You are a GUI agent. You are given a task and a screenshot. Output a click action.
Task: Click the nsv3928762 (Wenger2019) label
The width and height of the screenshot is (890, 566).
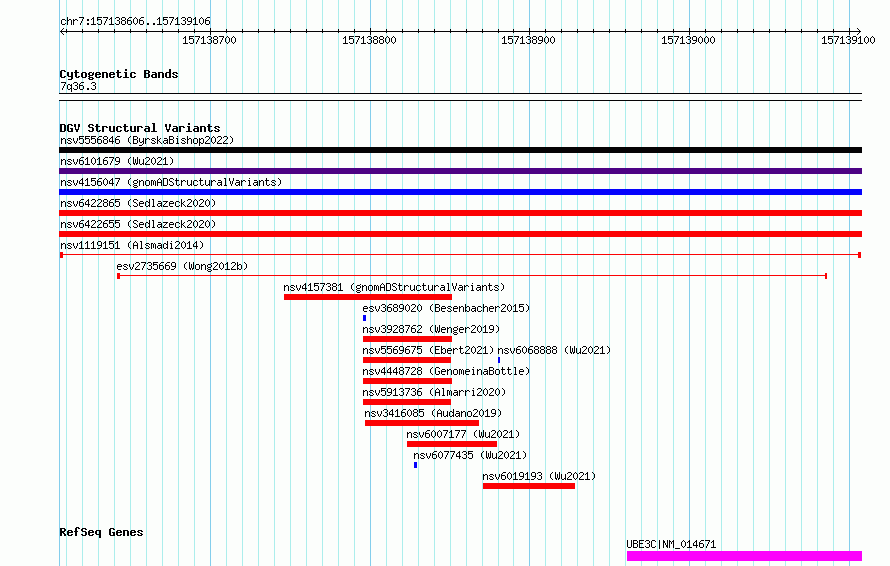coord(431,329)
